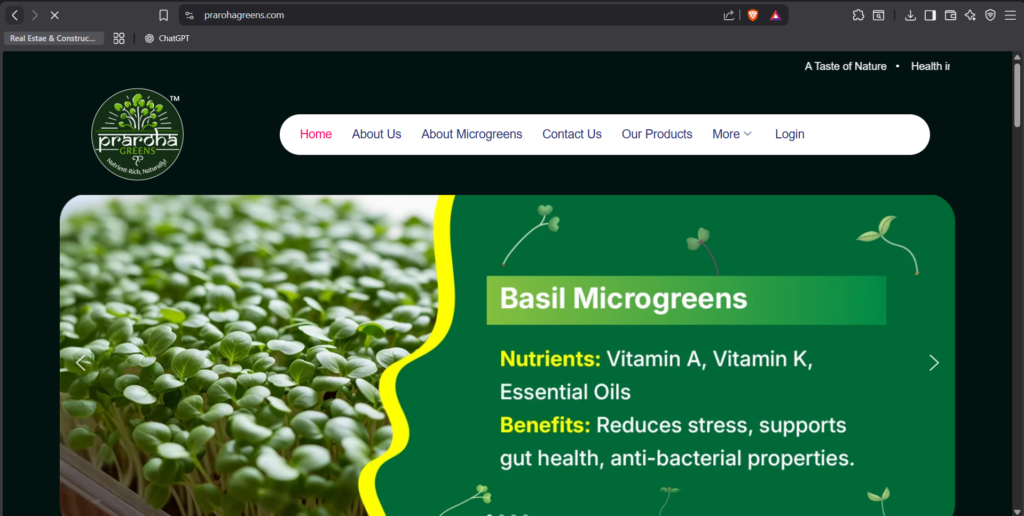
Task: Open the extensions puzzle icon
Action: 858,15
